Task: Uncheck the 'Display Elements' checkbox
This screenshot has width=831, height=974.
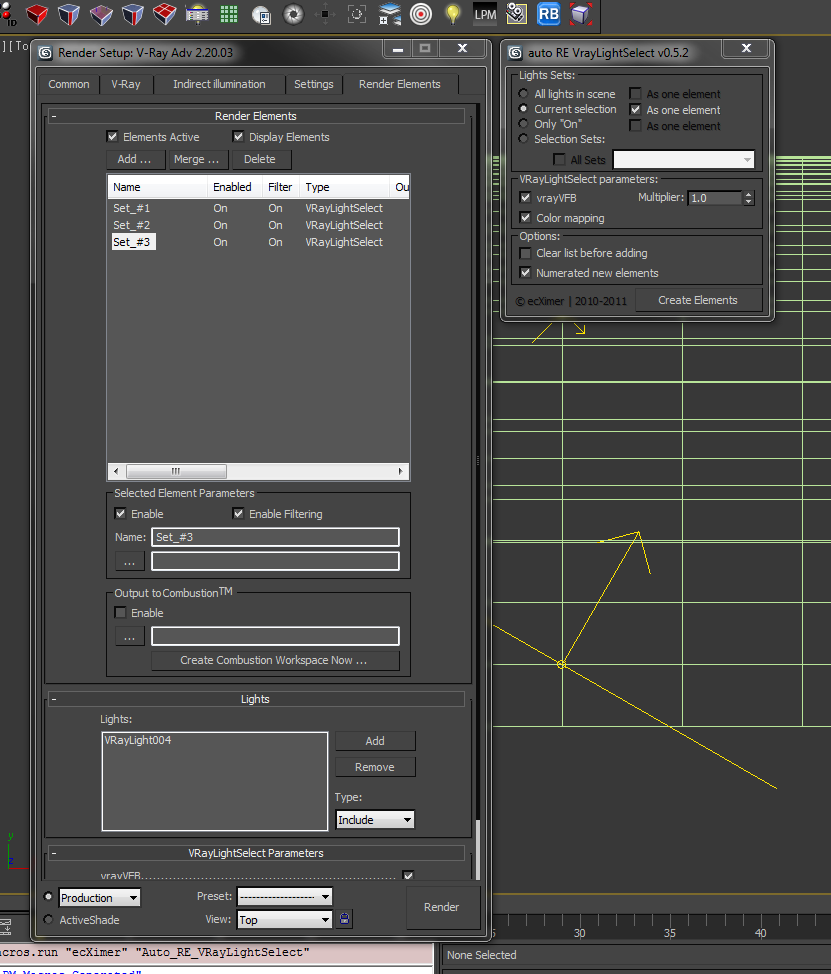Action: coord(237,137)
